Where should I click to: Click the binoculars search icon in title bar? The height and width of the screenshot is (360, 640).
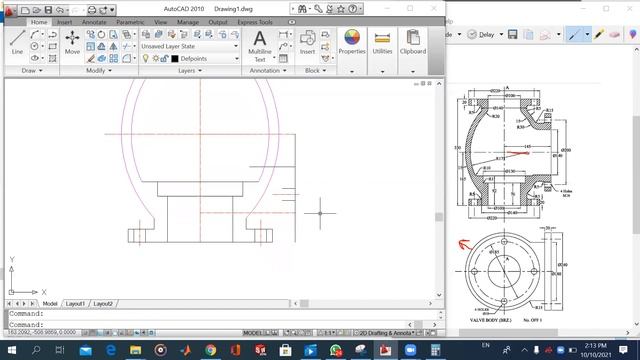click(x=302, y=9)
